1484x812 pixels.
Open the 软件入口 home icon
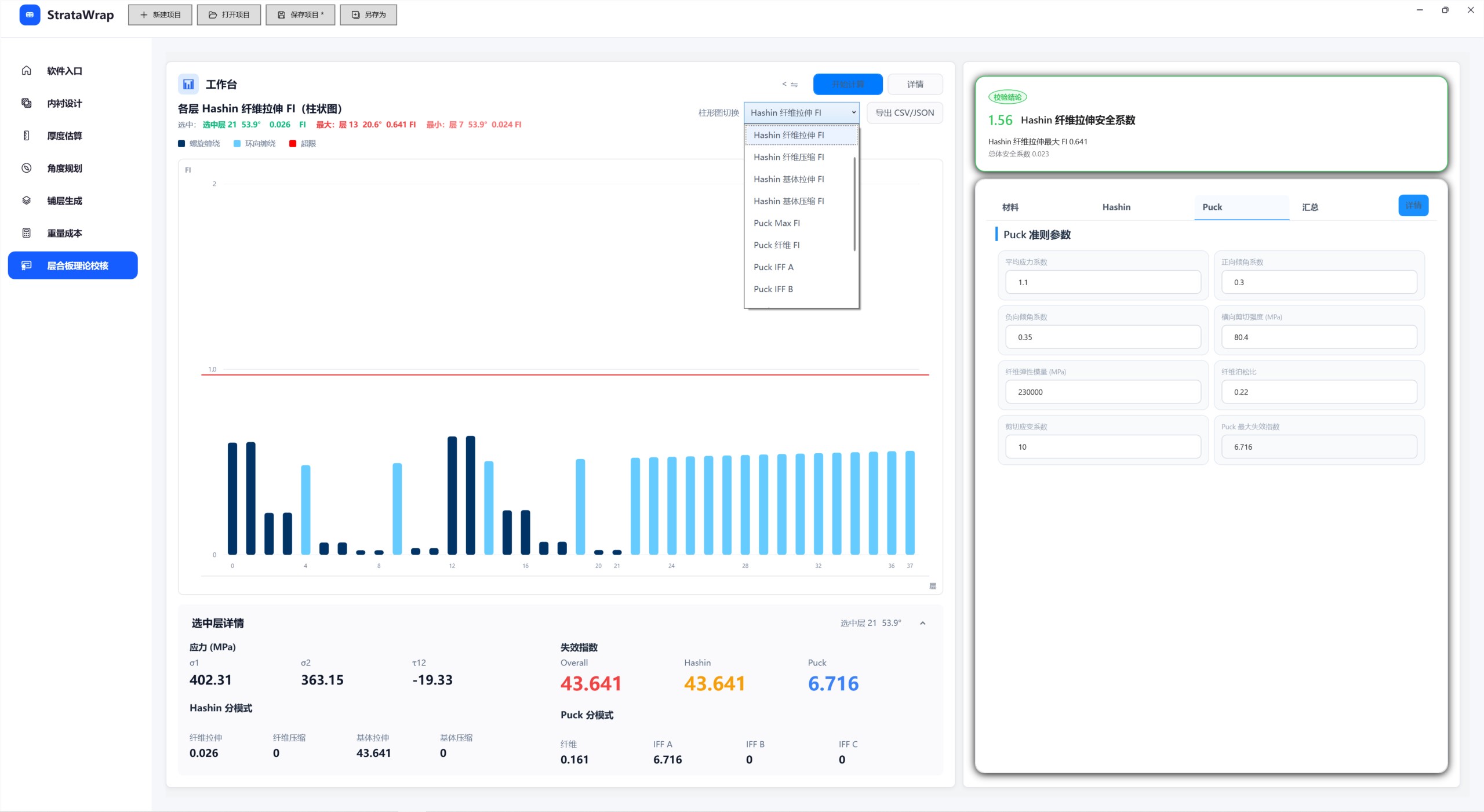26,71
